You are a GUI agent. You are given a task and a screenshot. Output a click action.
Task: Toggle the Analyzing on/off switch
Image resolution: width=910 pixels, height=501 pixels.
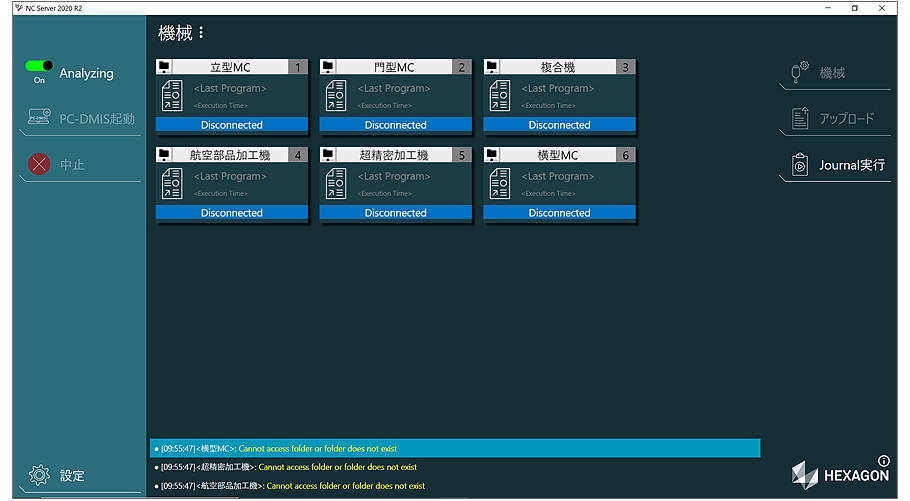[x=39, y=66]
